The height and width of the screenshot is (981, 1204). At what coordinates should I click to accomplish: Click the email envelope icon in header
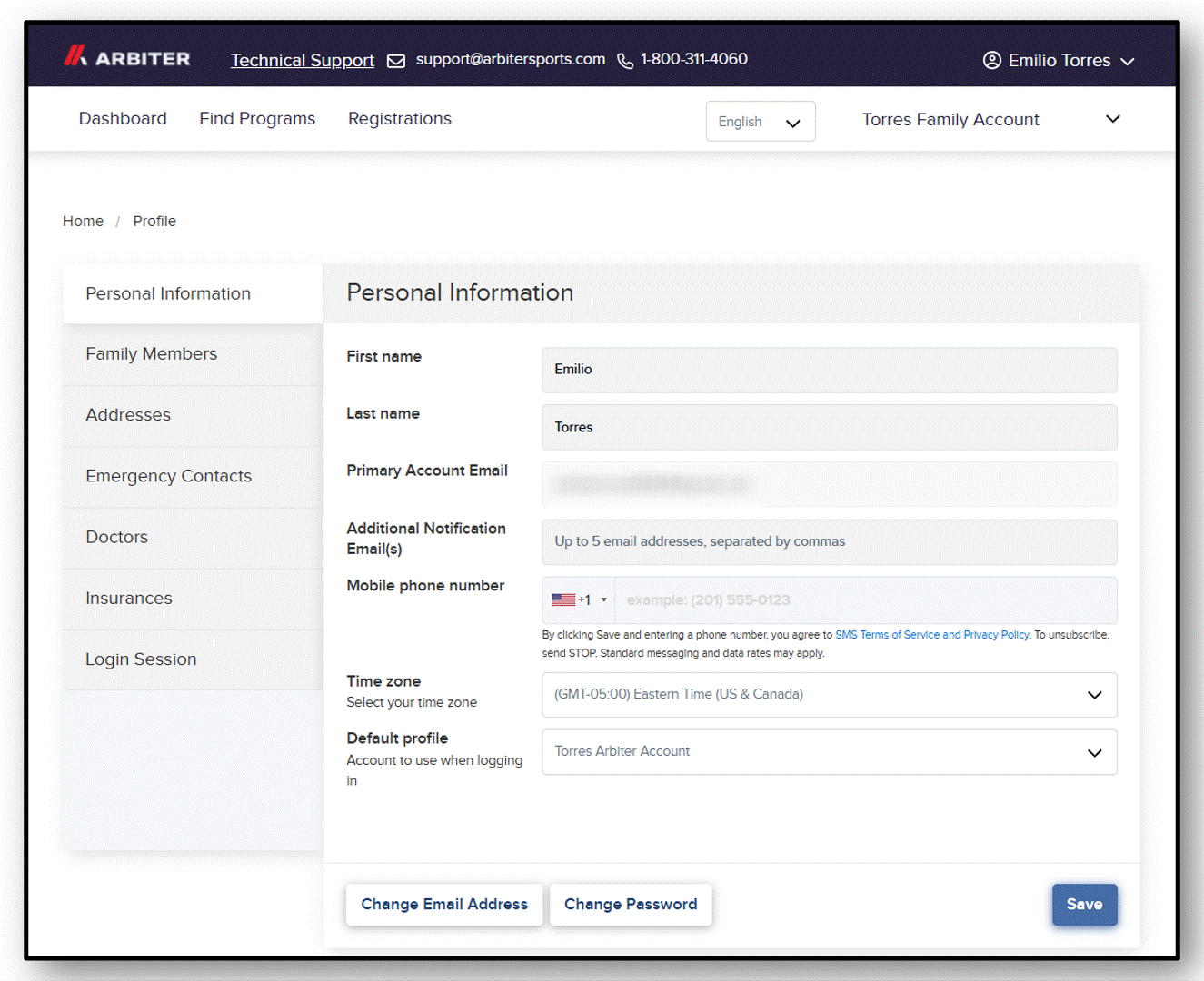[396, 61]
